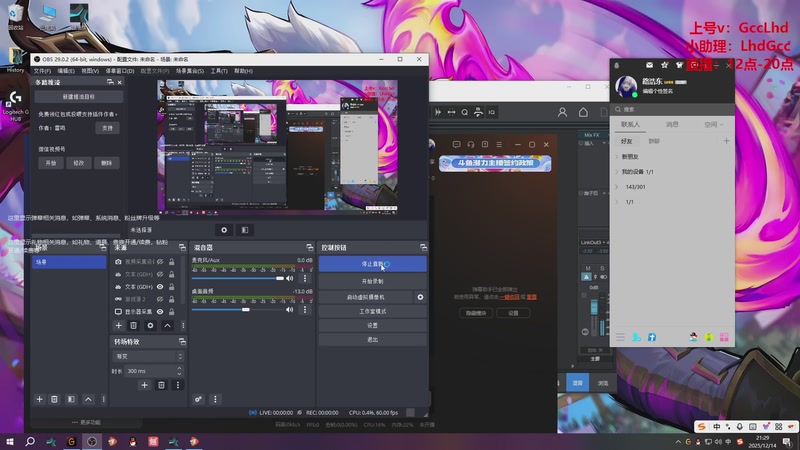This screenshot has width=800, height=450.
Task: Expand 新朋友 group in QQ list
Action: coord(617,157)
